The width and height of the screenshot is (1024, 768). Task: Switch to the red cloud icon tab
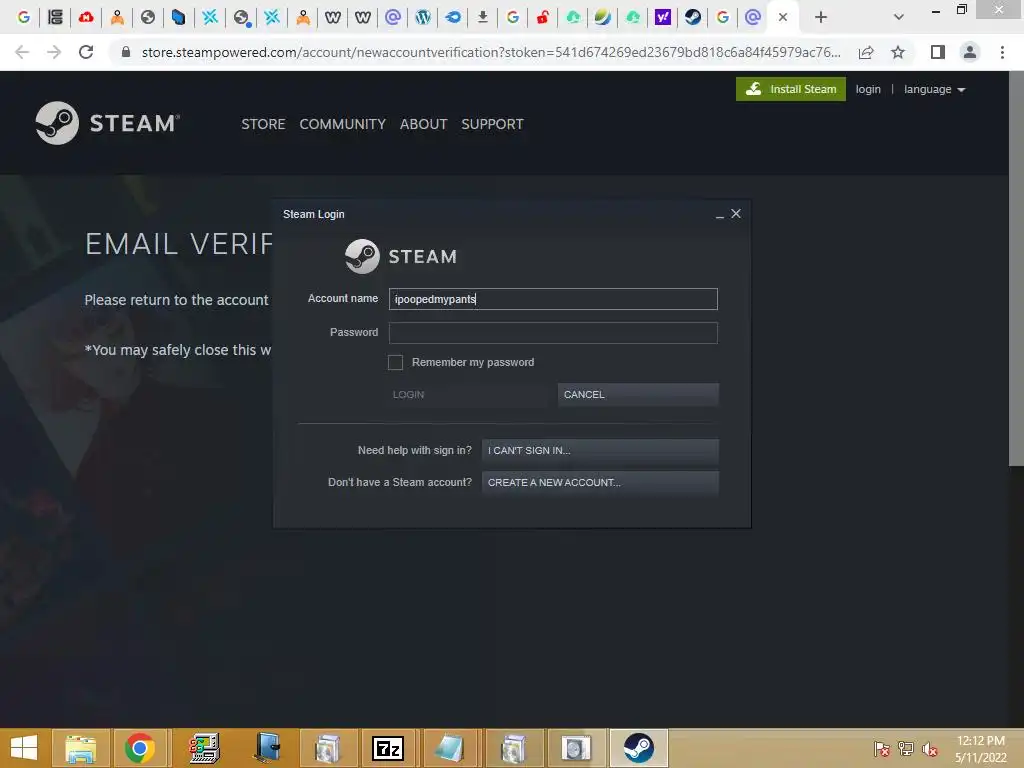point(86,17)
